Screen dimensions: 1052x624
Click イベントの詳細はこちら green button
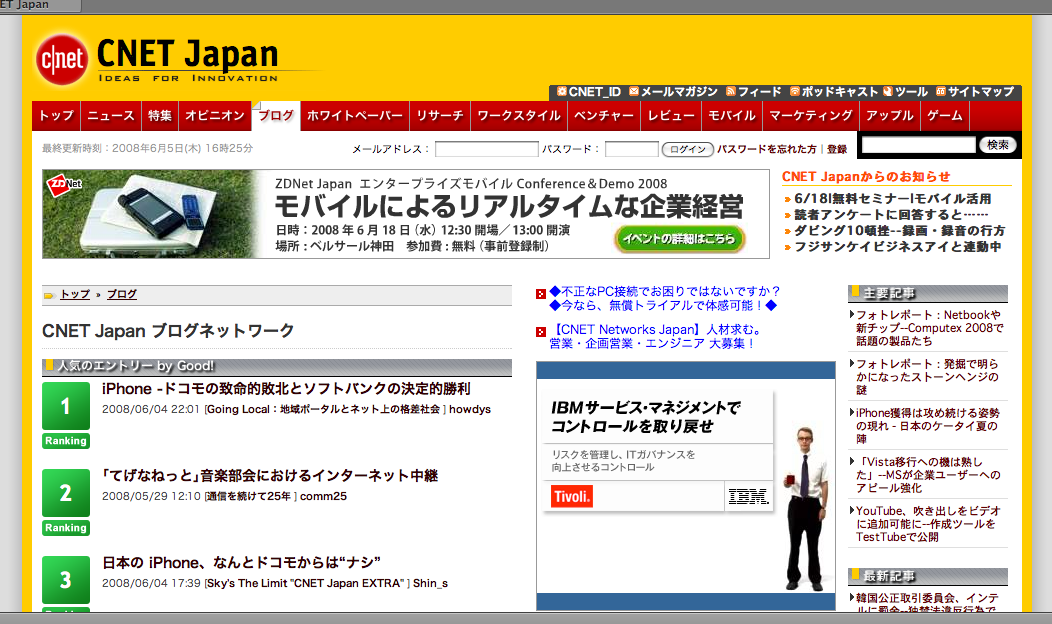679,239
